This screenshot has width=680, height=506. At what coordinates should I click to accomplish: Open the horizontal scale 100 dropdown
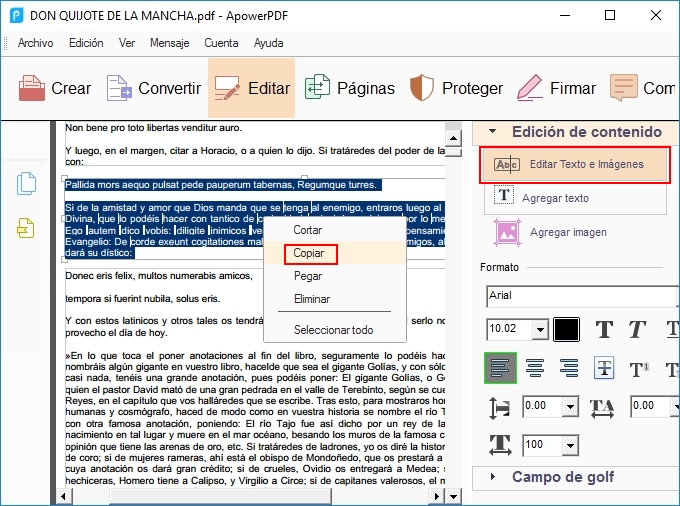click(x=570, y=446)
